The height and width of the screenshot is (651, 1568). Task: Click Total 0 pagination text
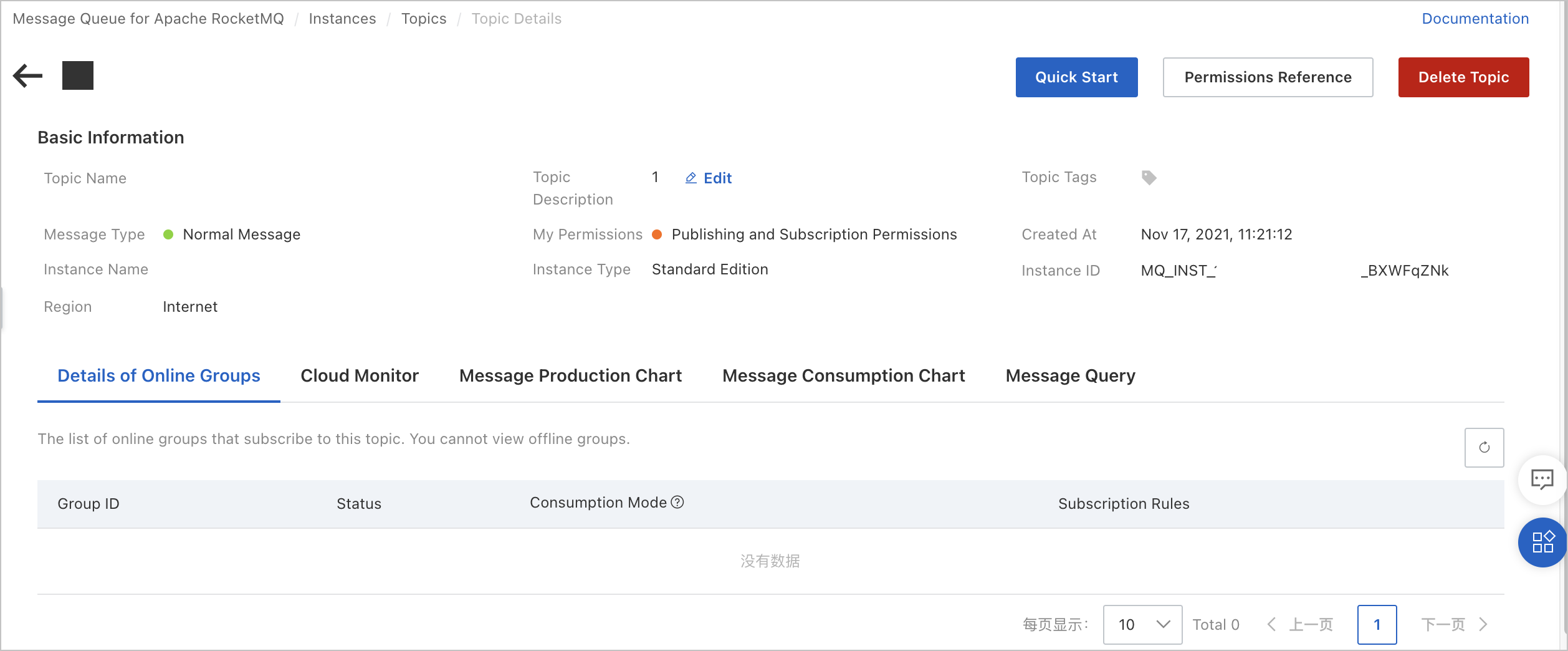coord(1215,624)
